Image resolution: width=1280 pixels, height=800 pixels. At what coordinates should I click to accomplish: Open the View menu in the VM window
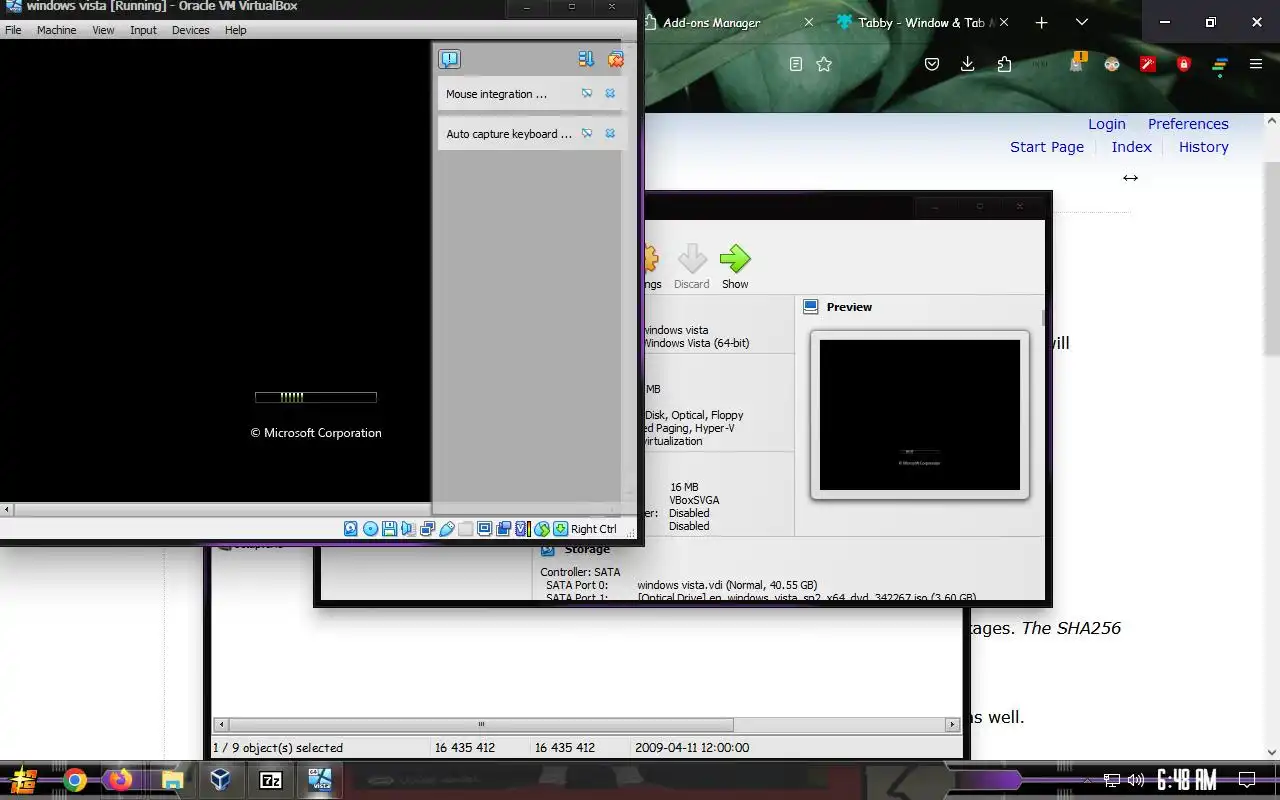(104, 30)
